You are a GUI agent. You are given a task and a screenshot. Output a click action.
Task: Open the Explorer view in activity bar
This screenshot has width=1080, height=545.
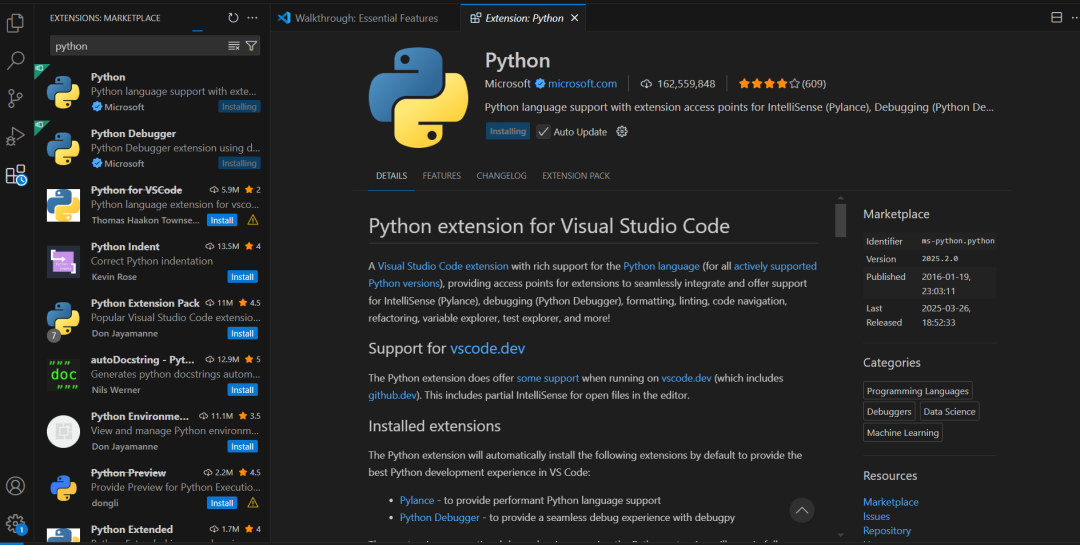click(x=16, y=22)
